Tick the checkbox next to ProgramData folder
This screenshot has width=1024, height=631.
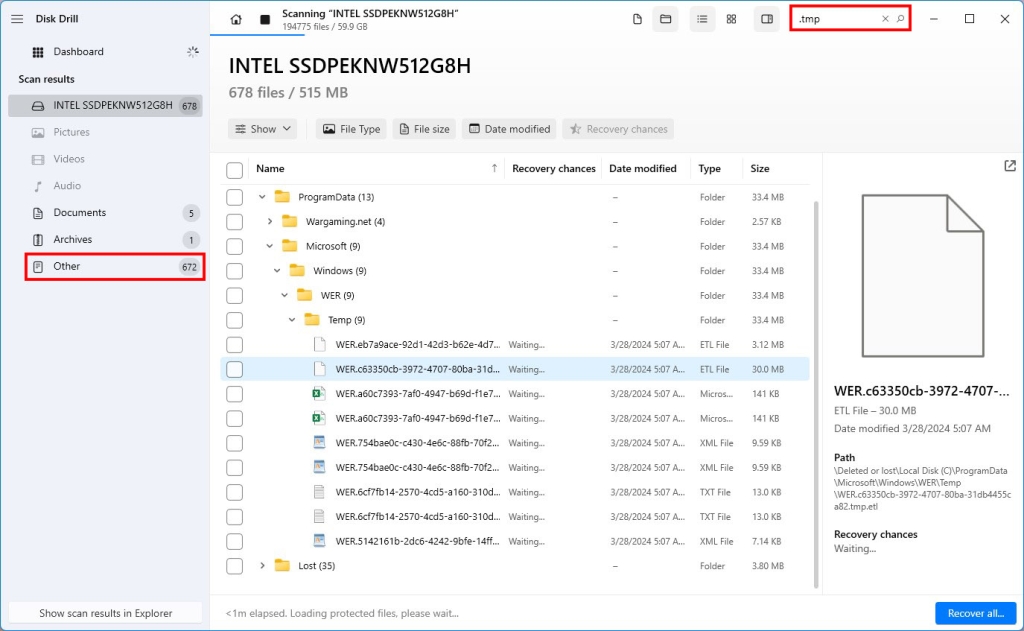pyautogui.click(x=234, y=196)
